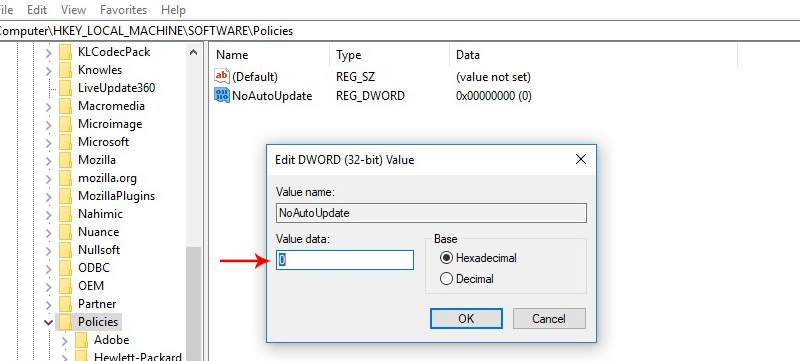Click the Partner folder icon
800x361 pixels.
click(x=65, y=304)
